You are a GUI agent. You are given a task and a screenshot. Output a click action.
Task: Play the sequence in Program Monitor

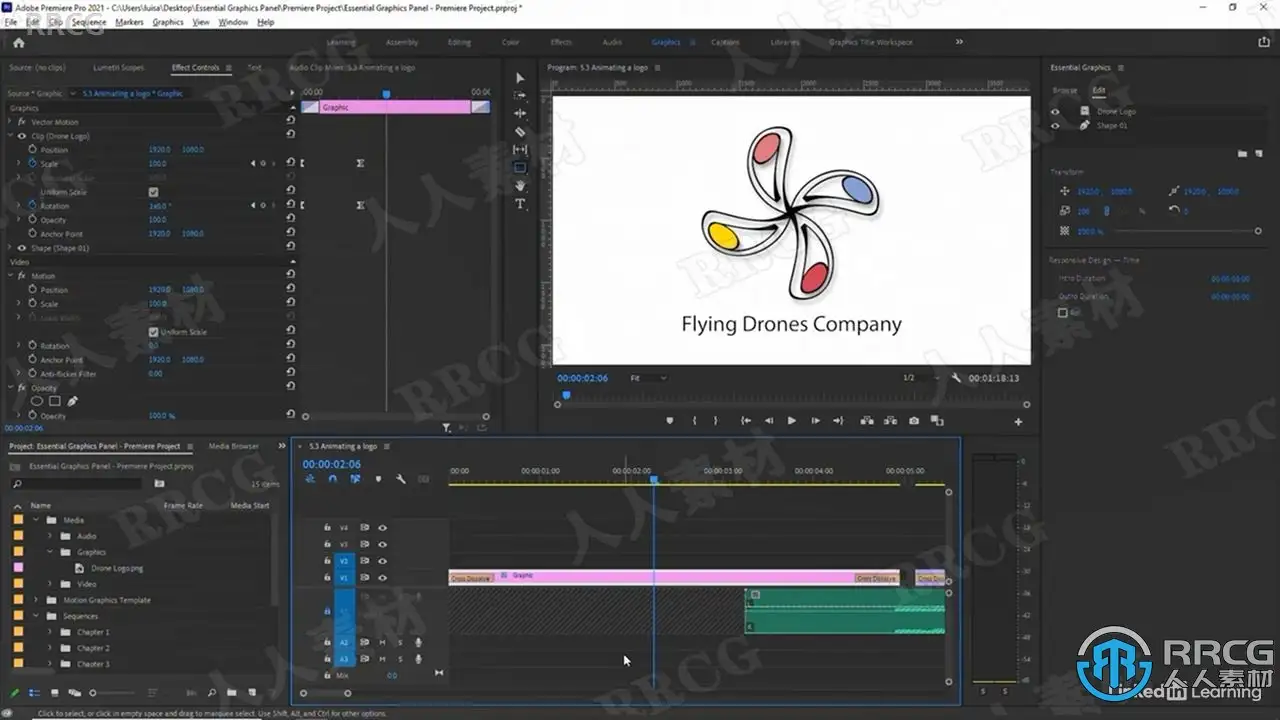pyautogui.click(x=792, y=421)
